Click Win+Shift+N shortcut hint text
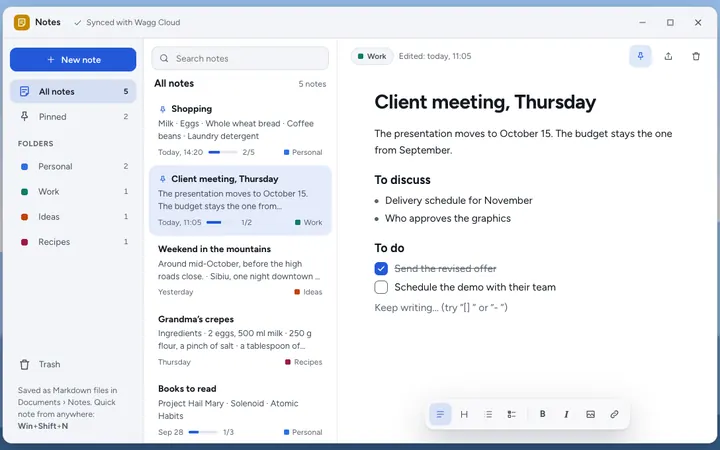 coord(43,426)
